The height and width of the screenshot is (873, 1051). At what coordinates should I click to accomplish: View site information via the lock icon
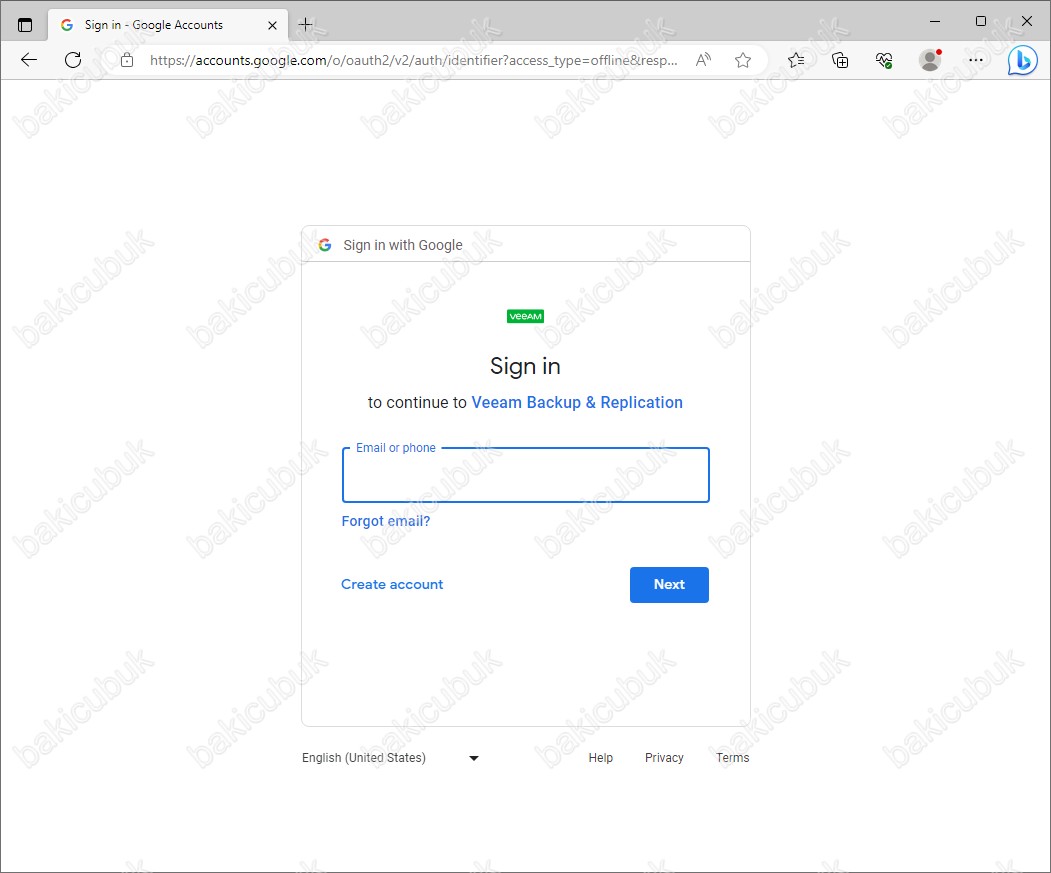coord(127,60)
